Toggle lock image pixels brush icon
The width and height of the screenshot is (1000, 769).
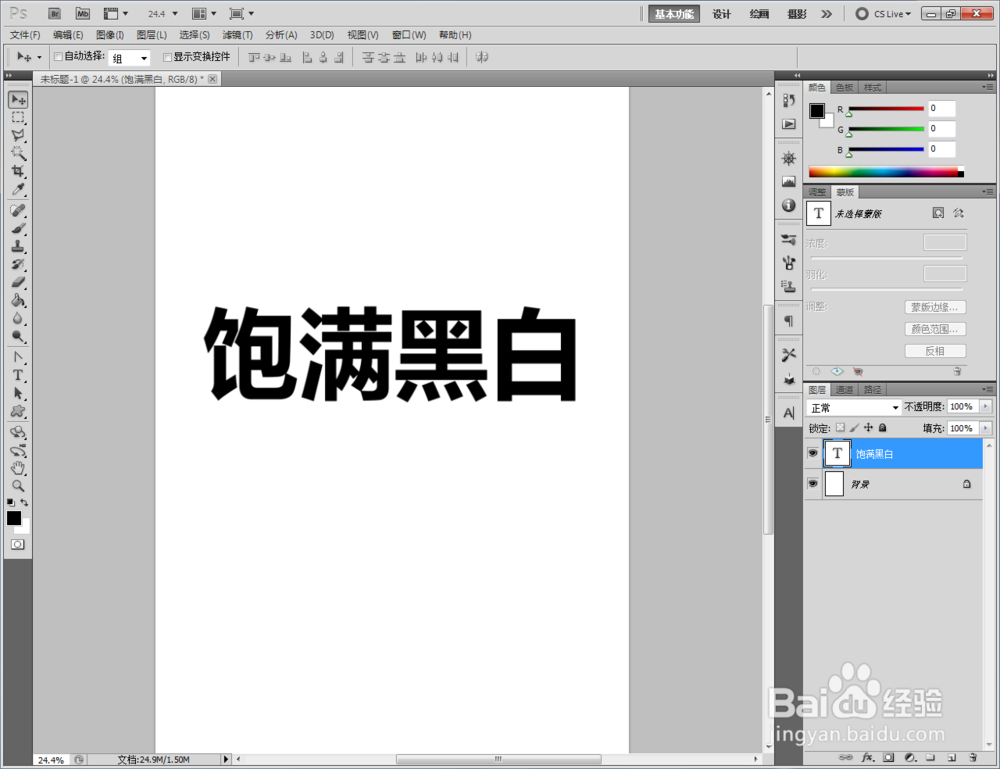[x=855, y=428]
